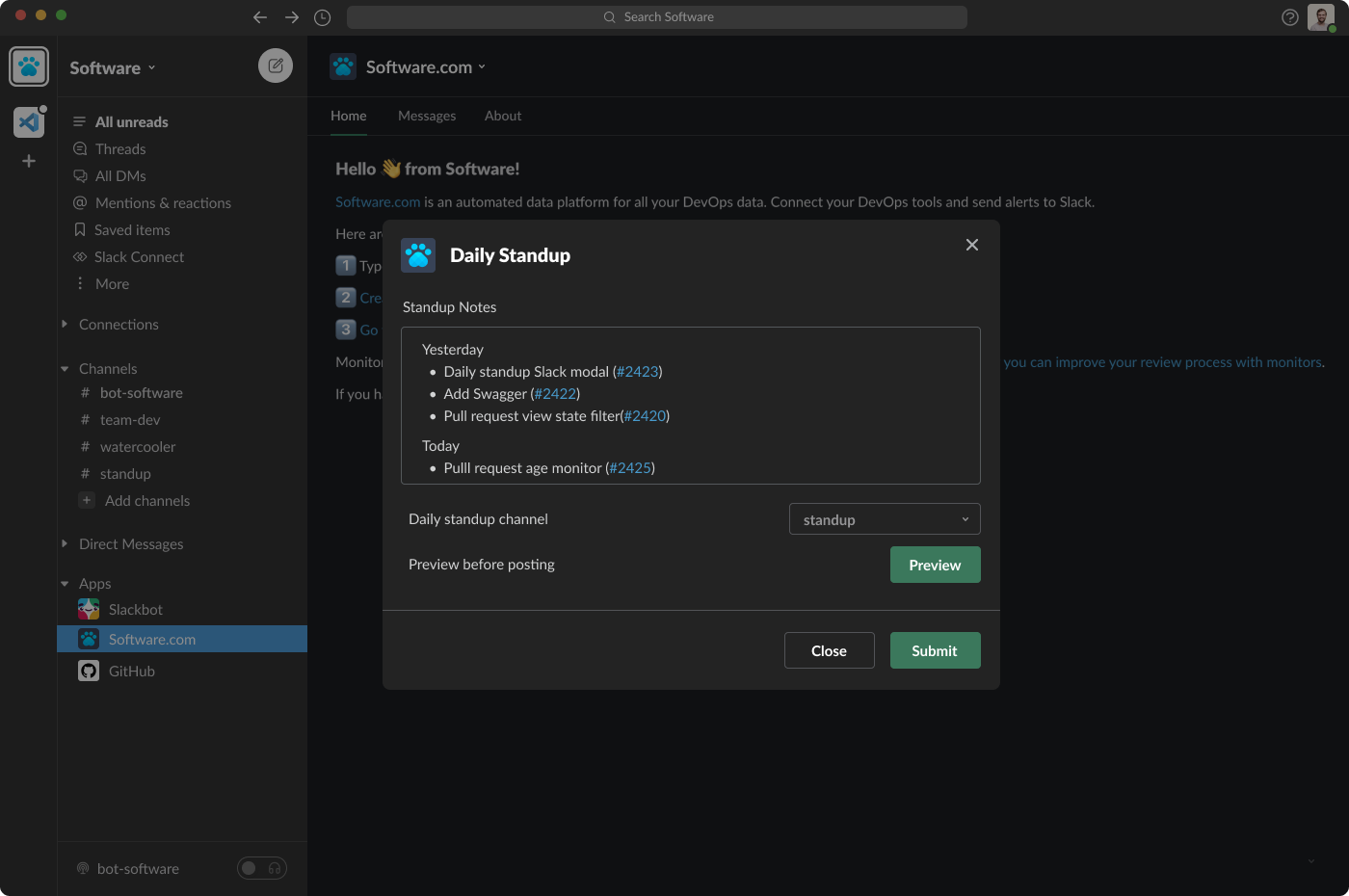The height and width of the screenshot is (896, 1349).
Task: Expand the Connections section
Action: point(65,324)
